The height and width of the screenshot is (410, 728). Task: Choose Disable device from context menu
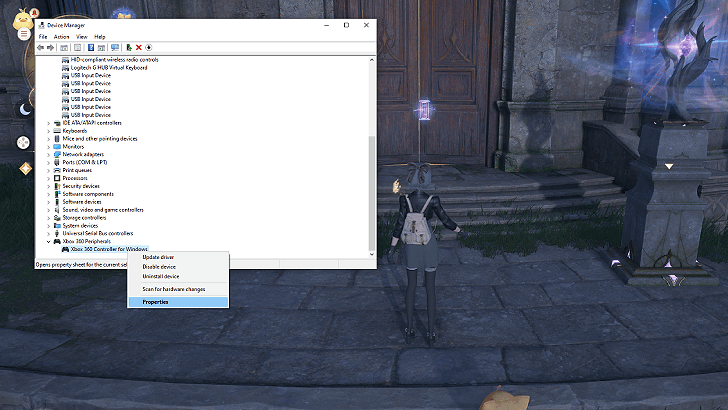[178, 267]
